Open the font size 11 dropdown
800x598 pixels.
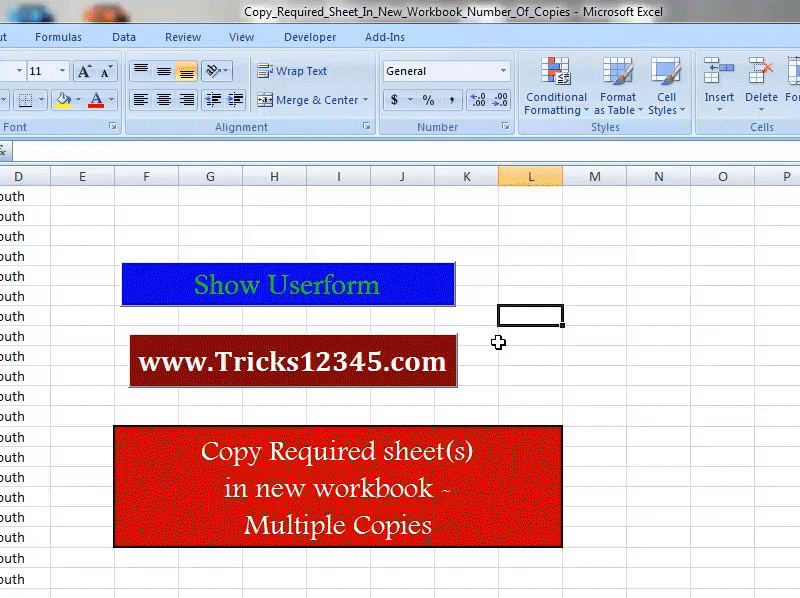coord(62,71)
